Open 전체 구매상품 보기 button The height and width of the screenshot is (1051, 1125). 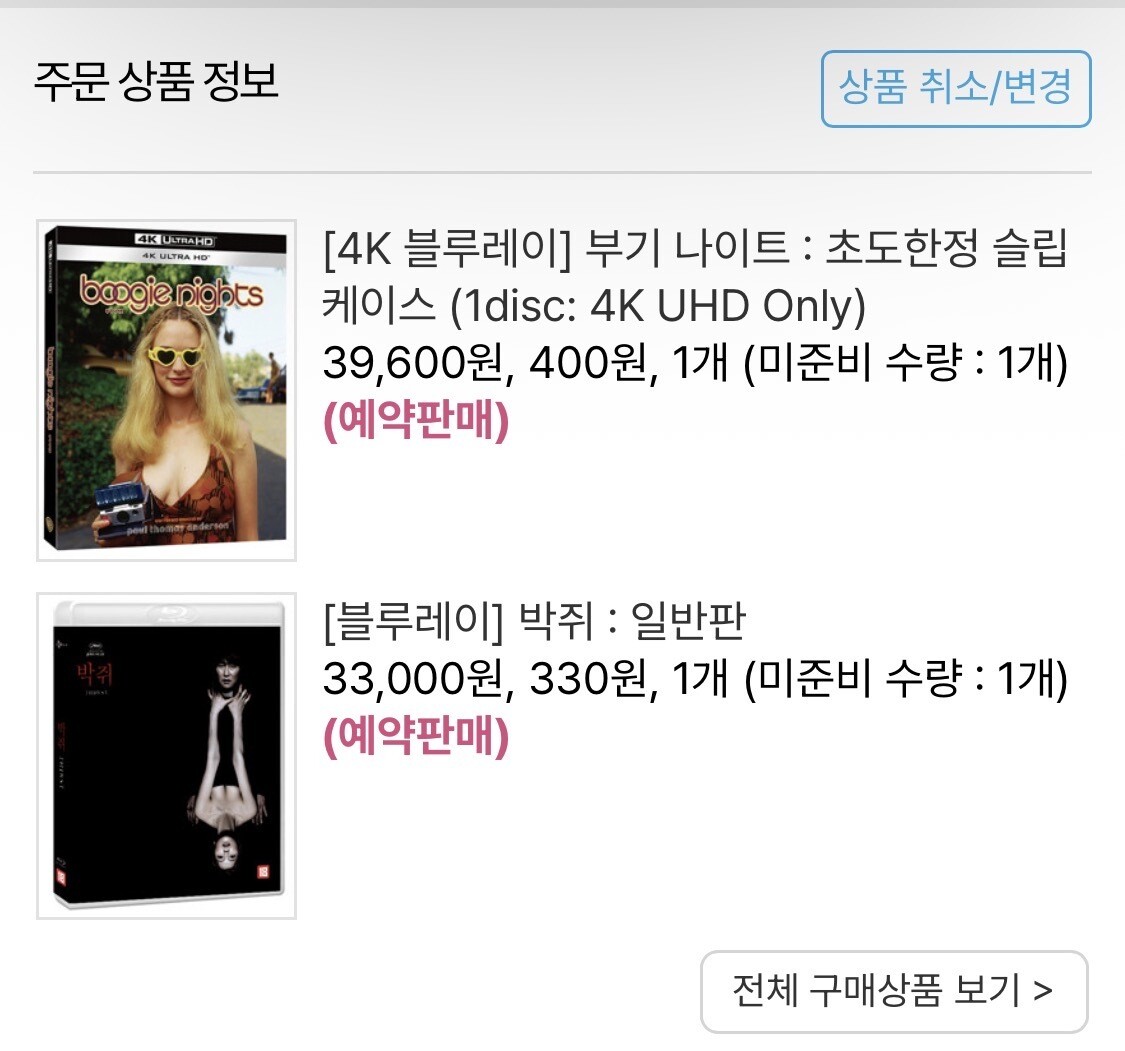pos(894,991)
